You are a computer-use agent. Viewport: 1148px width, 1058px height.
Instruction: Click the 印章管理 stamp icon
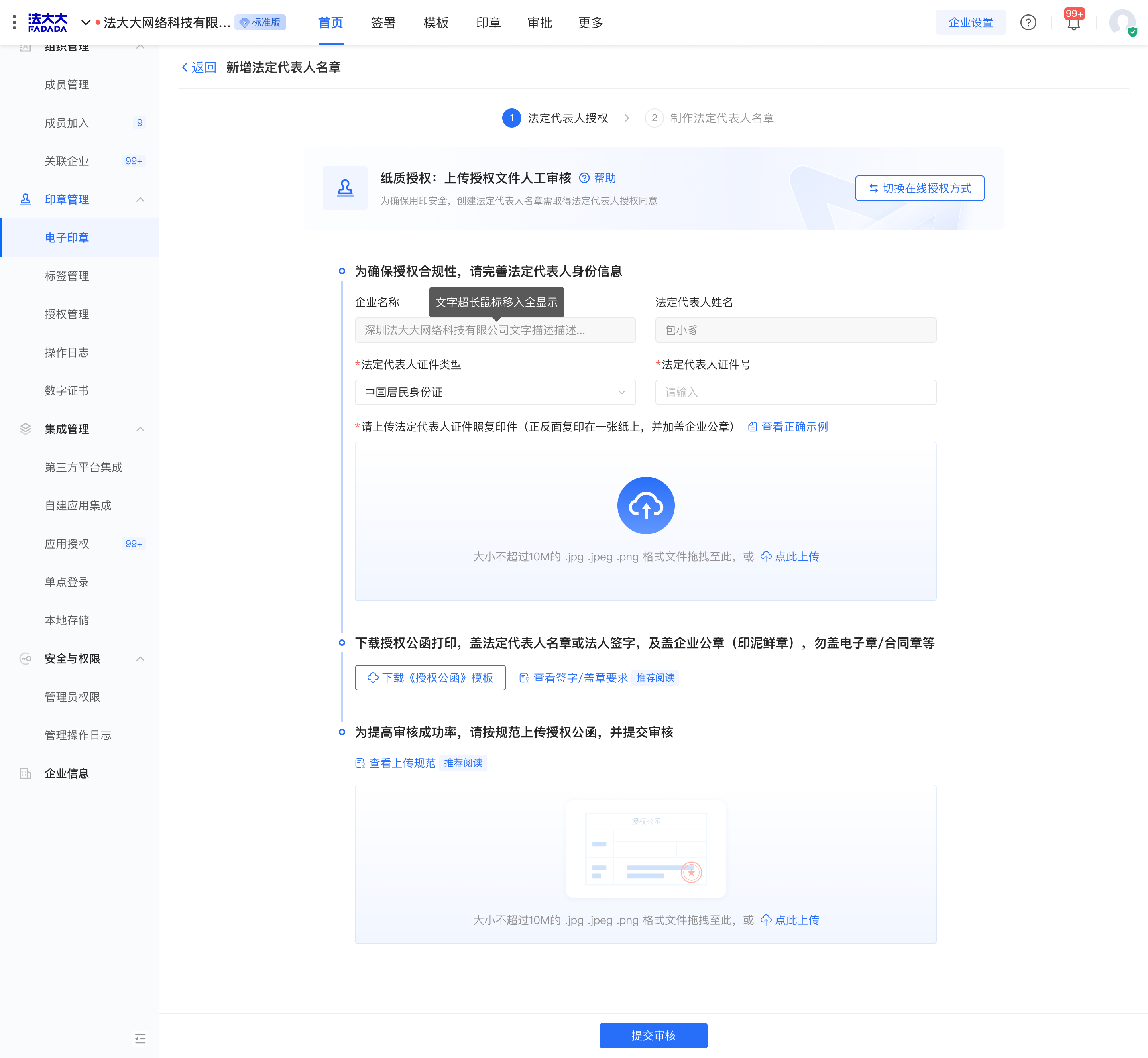point(25,199)
